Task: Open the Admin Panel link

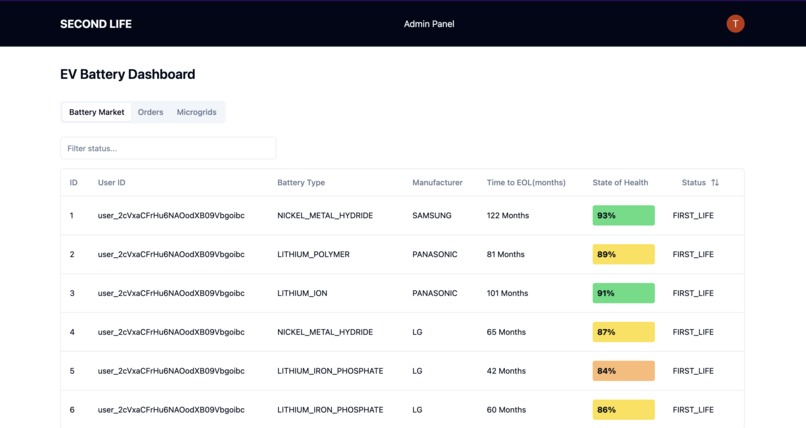Action: coord(429,24)
